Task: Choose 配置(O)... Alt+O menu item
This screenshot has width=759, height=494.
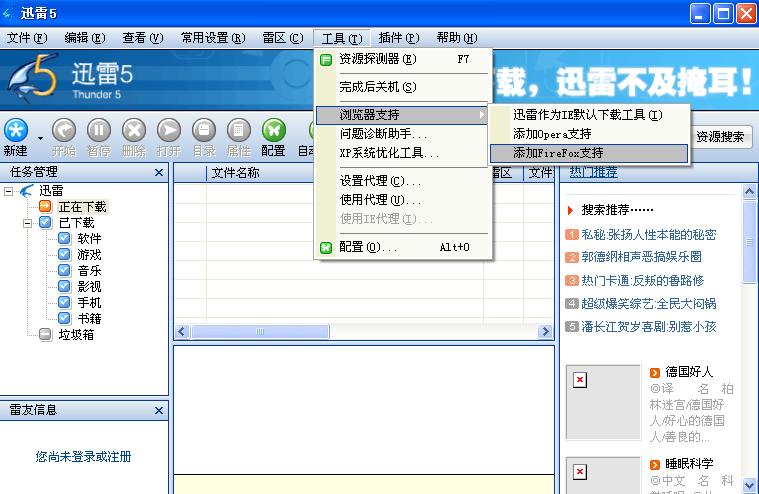Action: coord(403,247)
